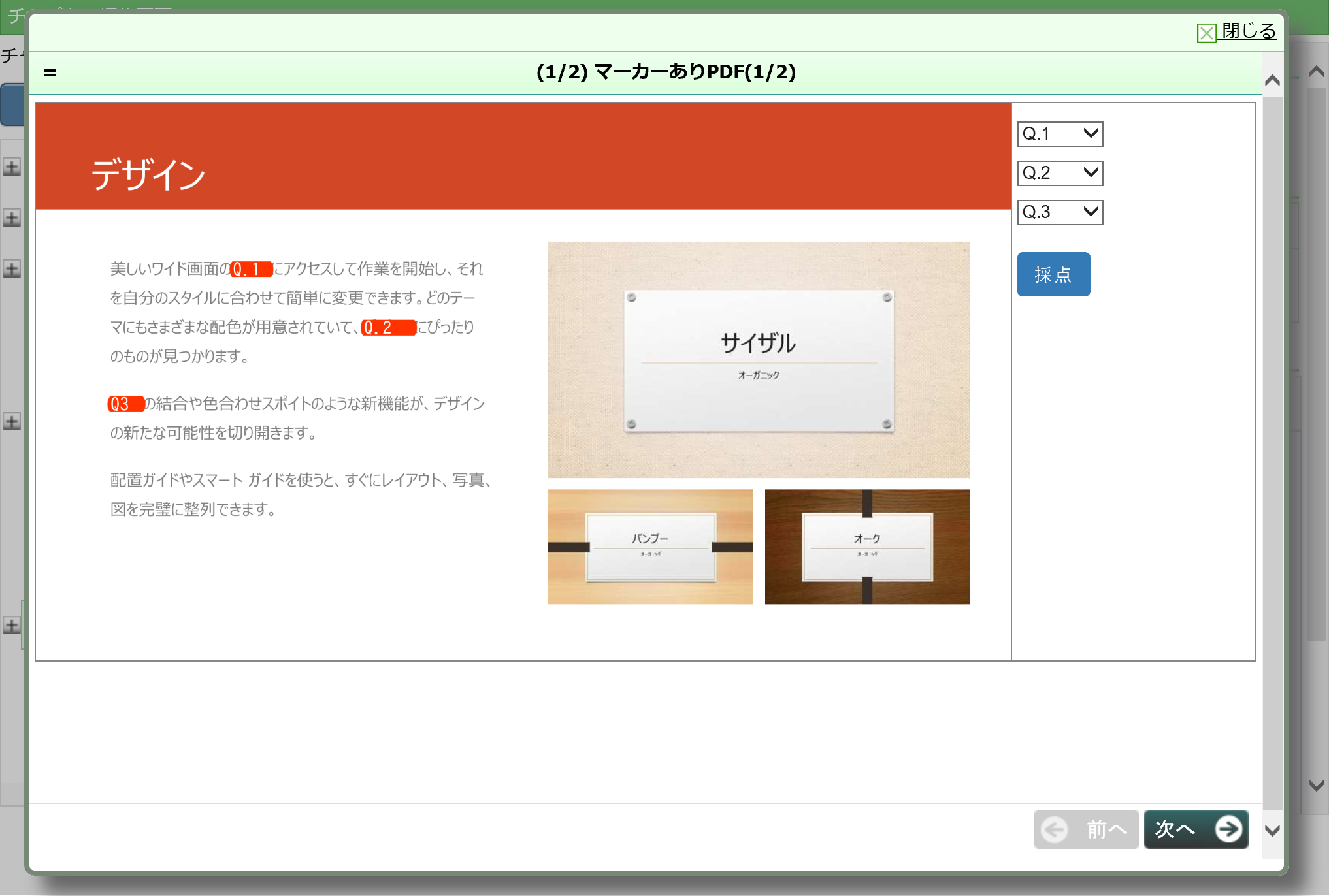The height and width of the screenshot is (896, 1329).
Task: Click the red Q.1 marker in text
Action: tap(250, 269)
